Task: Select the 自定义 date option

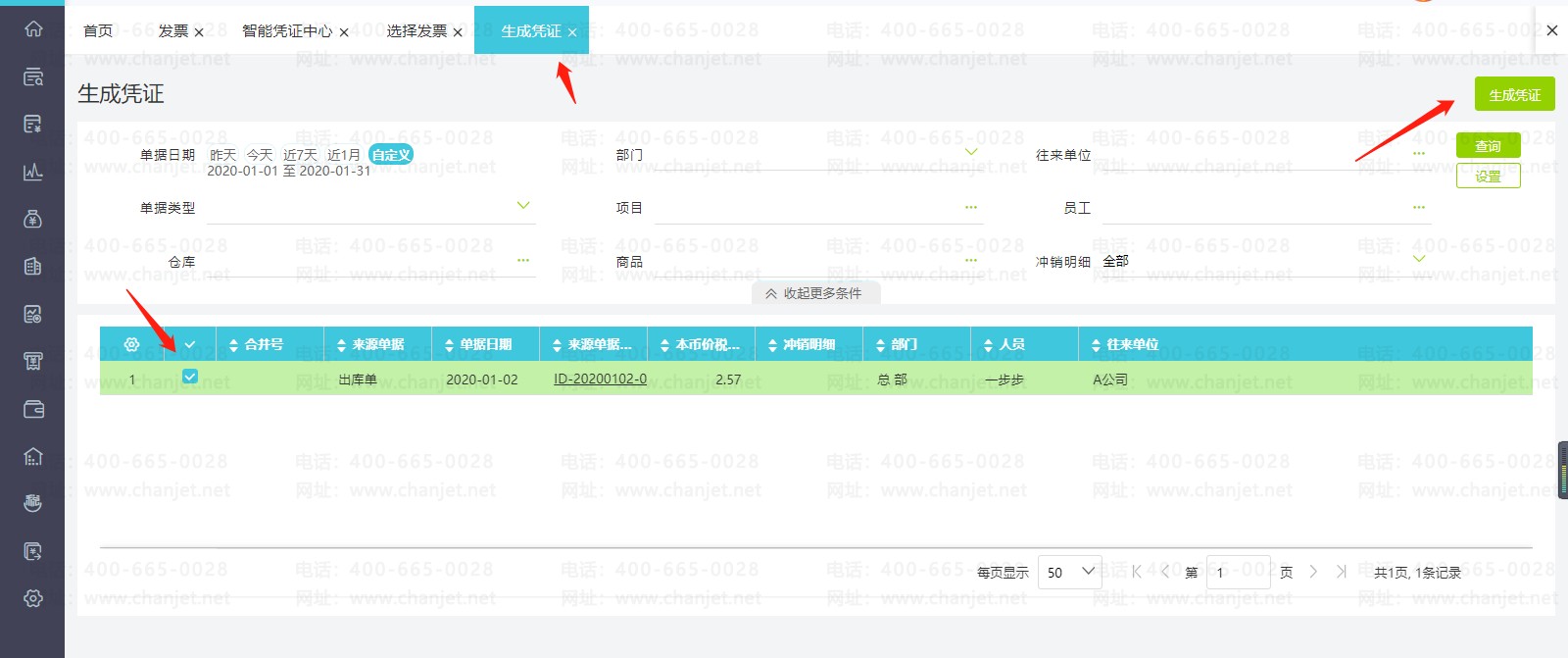Action: point(391,155)
